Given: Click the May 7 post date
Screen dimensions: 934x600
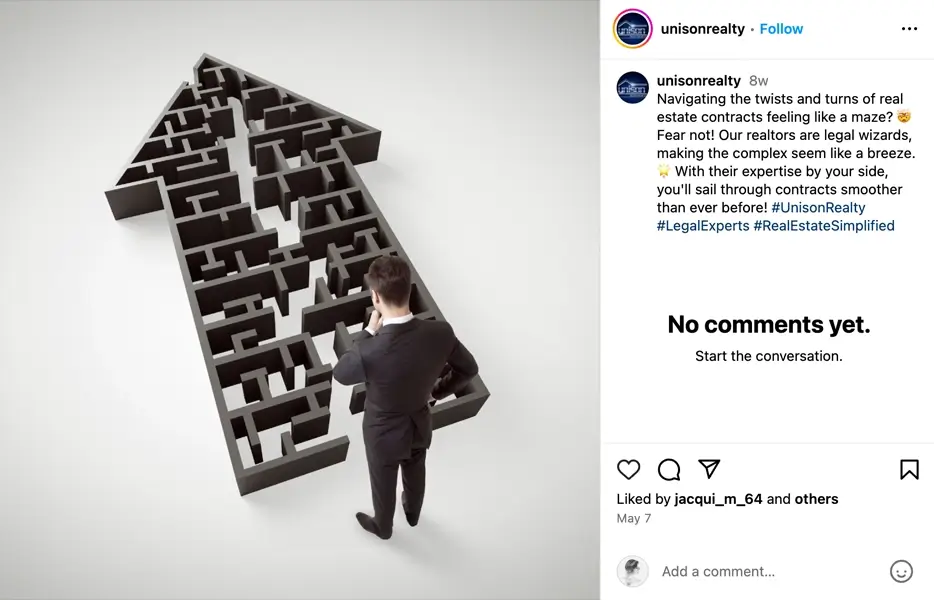Looking at the screenshot, I should point(634,518).
